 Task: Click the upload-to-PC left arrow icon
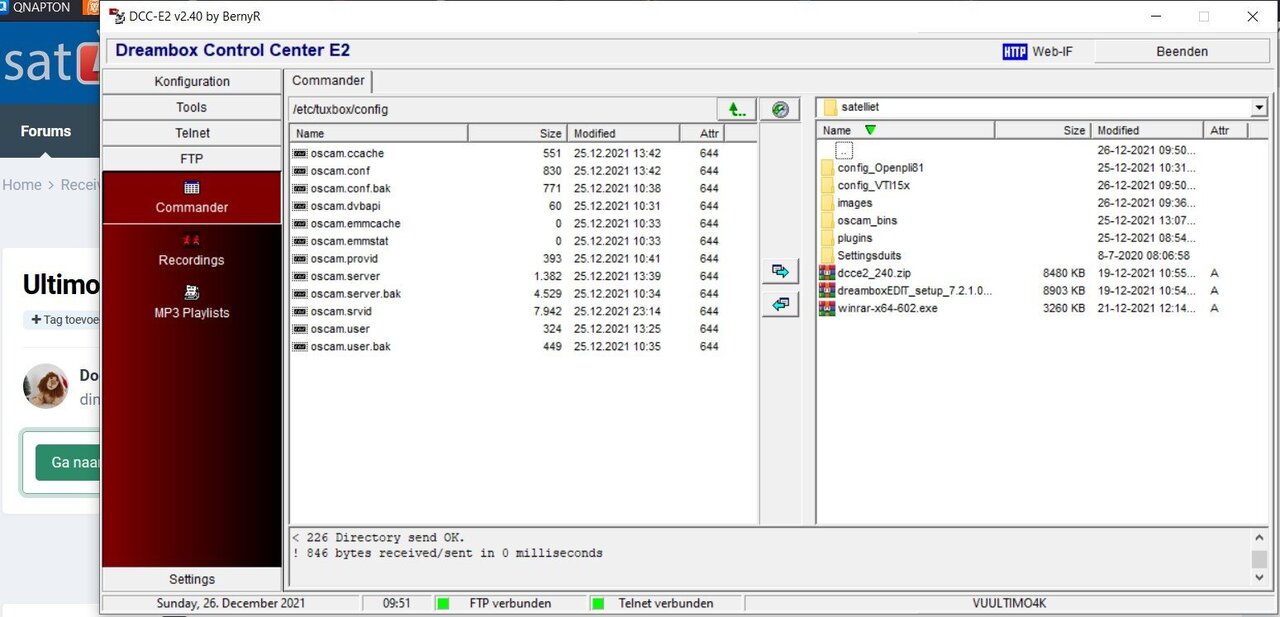pyautogui.click(x=780, y=304)
